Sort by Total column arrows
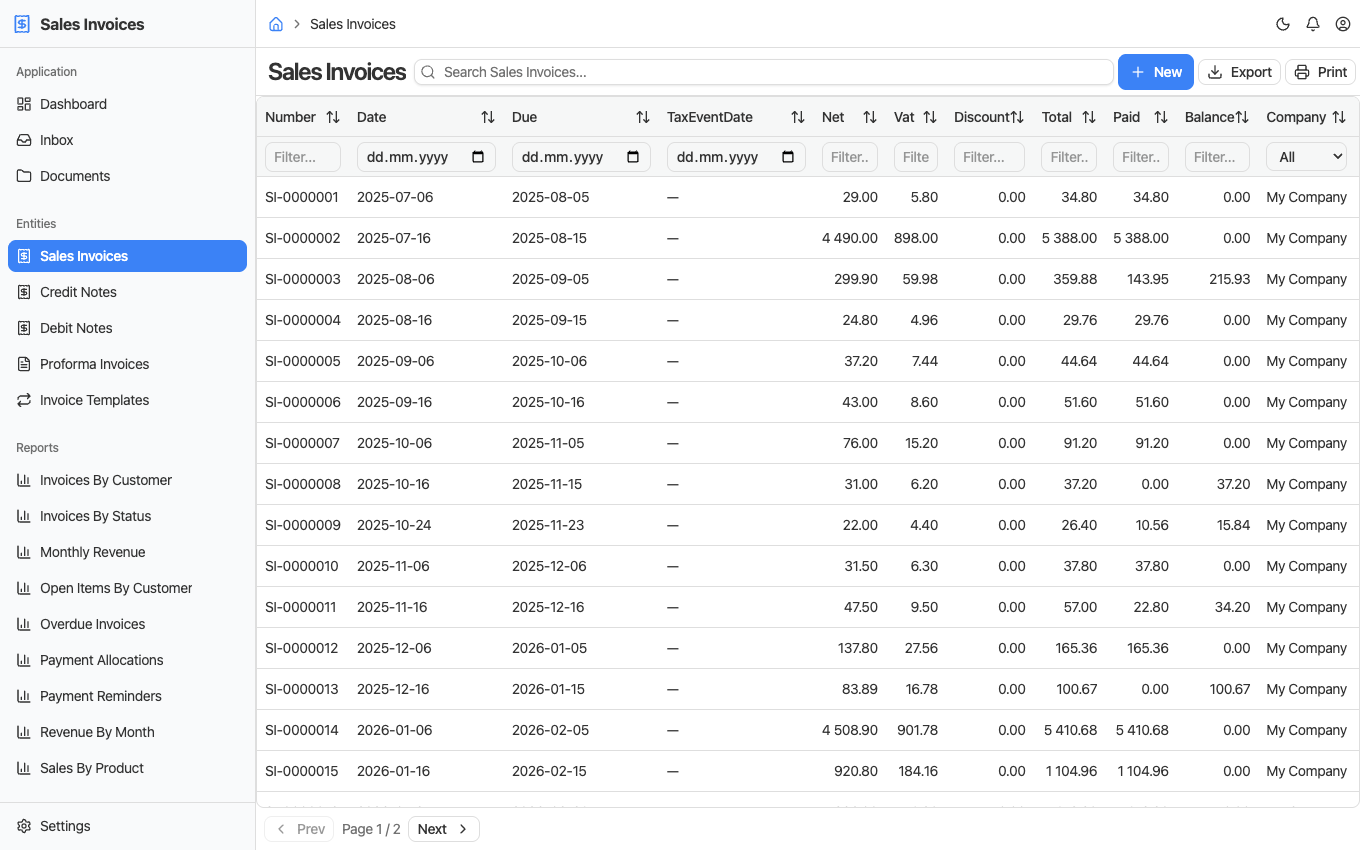 (1089, 117)
